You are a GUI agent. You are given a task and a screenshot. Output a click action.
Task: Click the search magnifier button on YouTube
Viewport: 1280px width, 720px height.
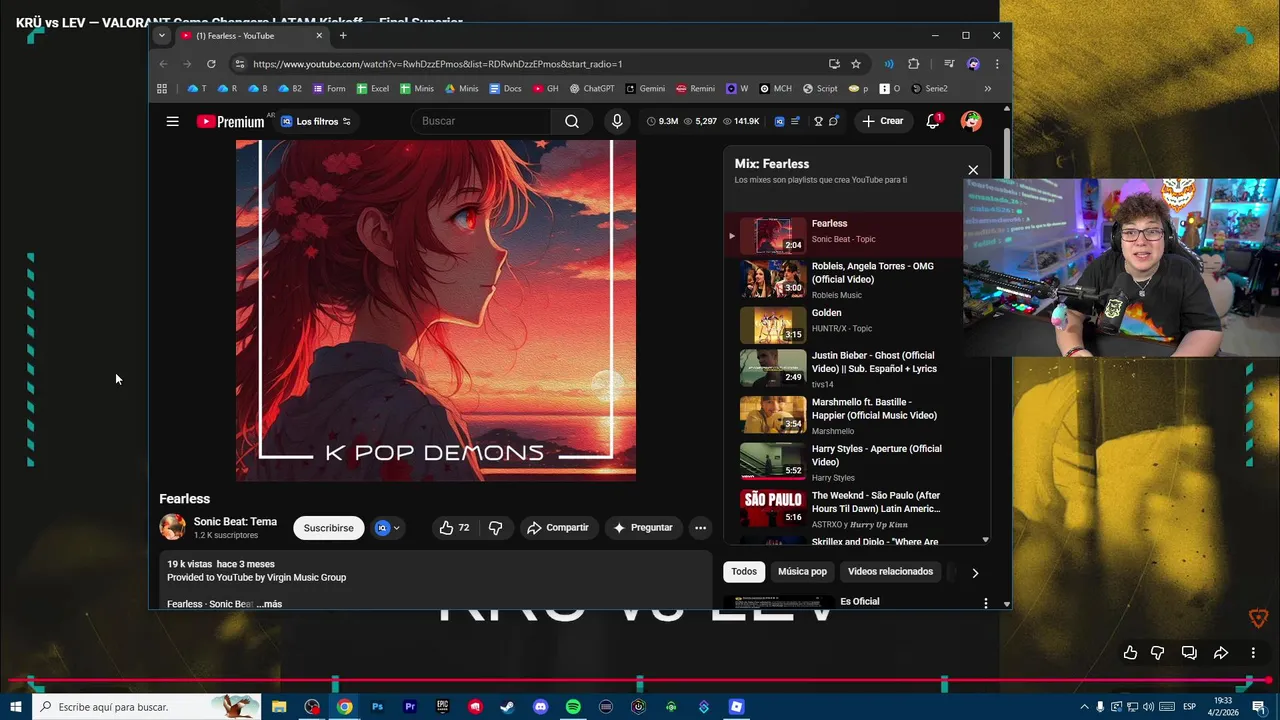click(571, 121)
